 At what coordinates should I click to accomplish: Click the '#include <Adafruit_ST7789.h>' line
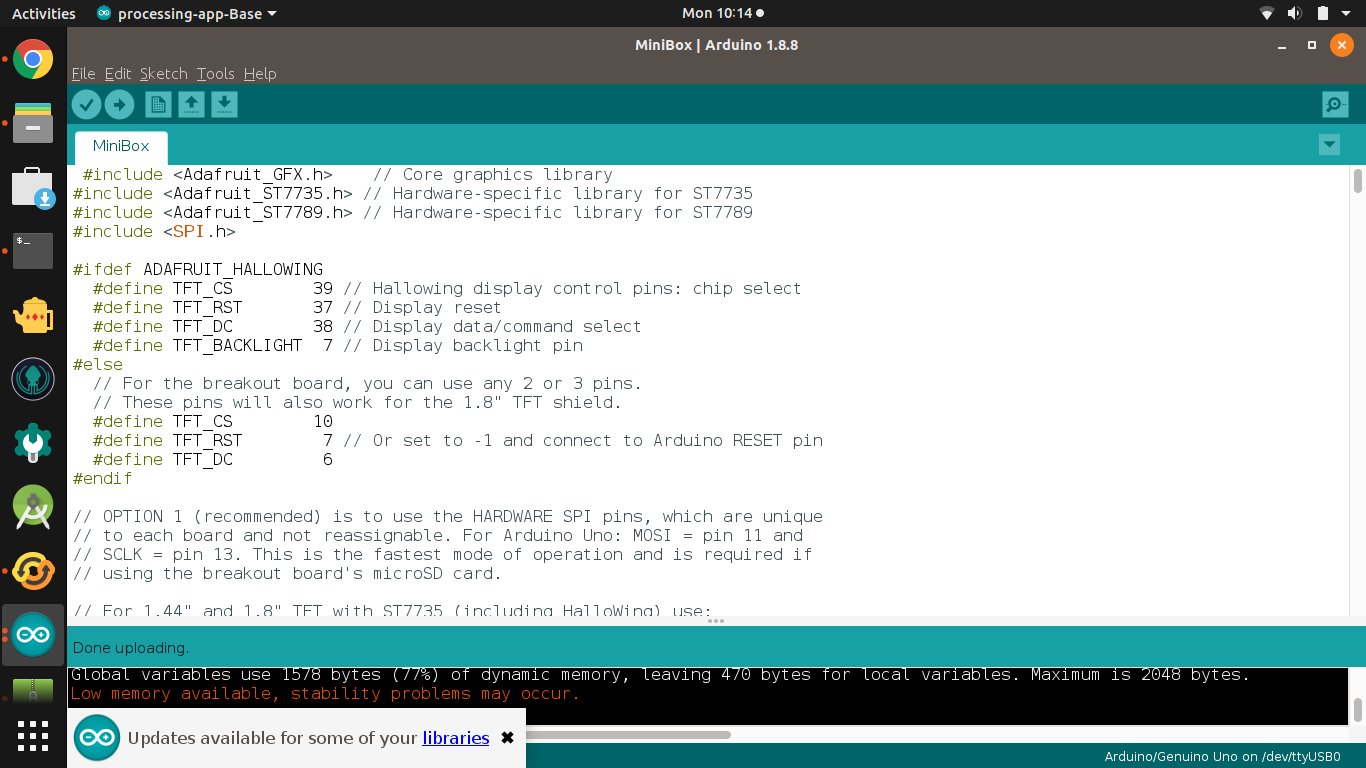point(412,212)
